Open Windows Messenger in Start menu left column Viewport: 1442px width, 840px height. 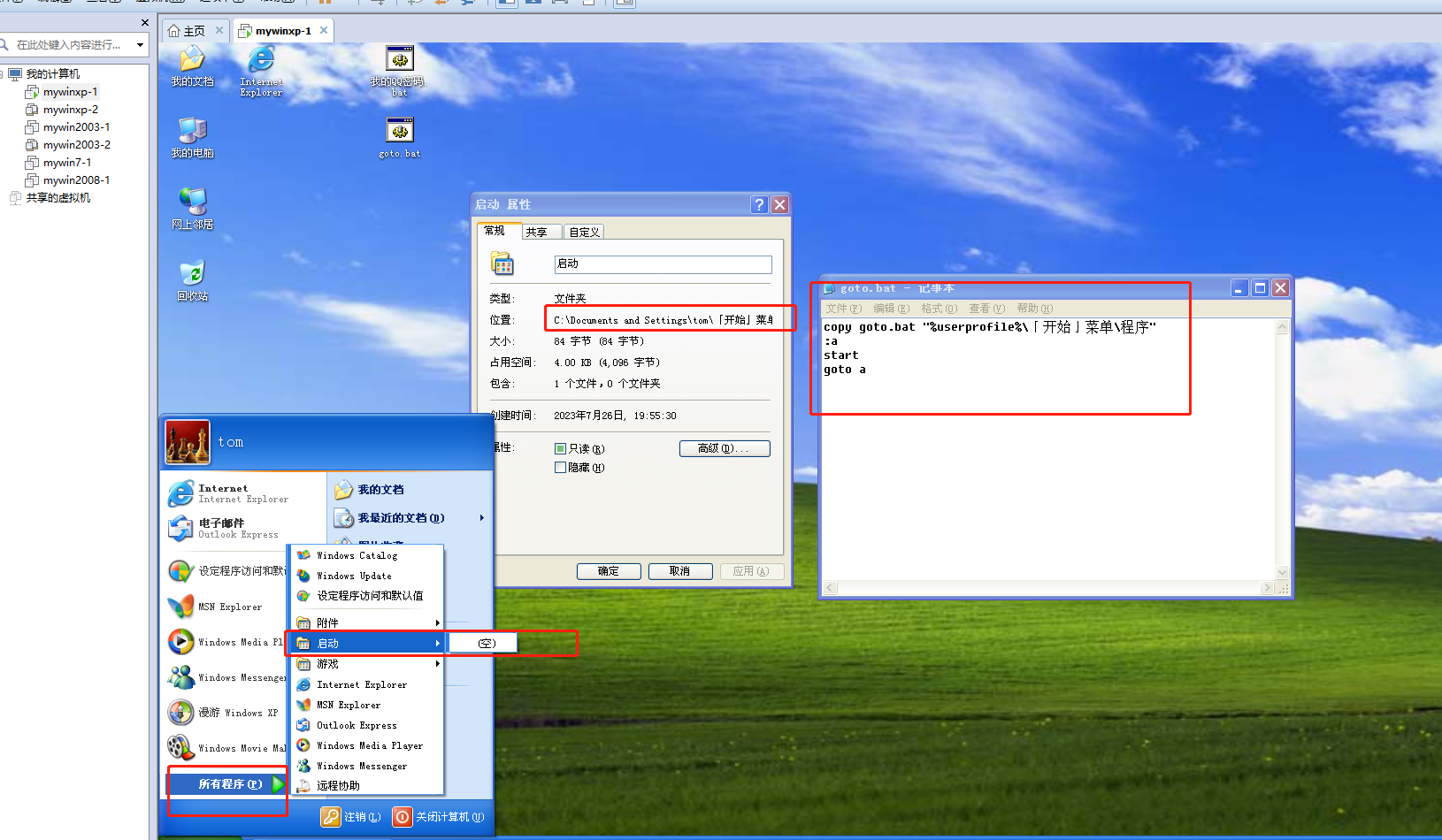(x=227, y=677)
